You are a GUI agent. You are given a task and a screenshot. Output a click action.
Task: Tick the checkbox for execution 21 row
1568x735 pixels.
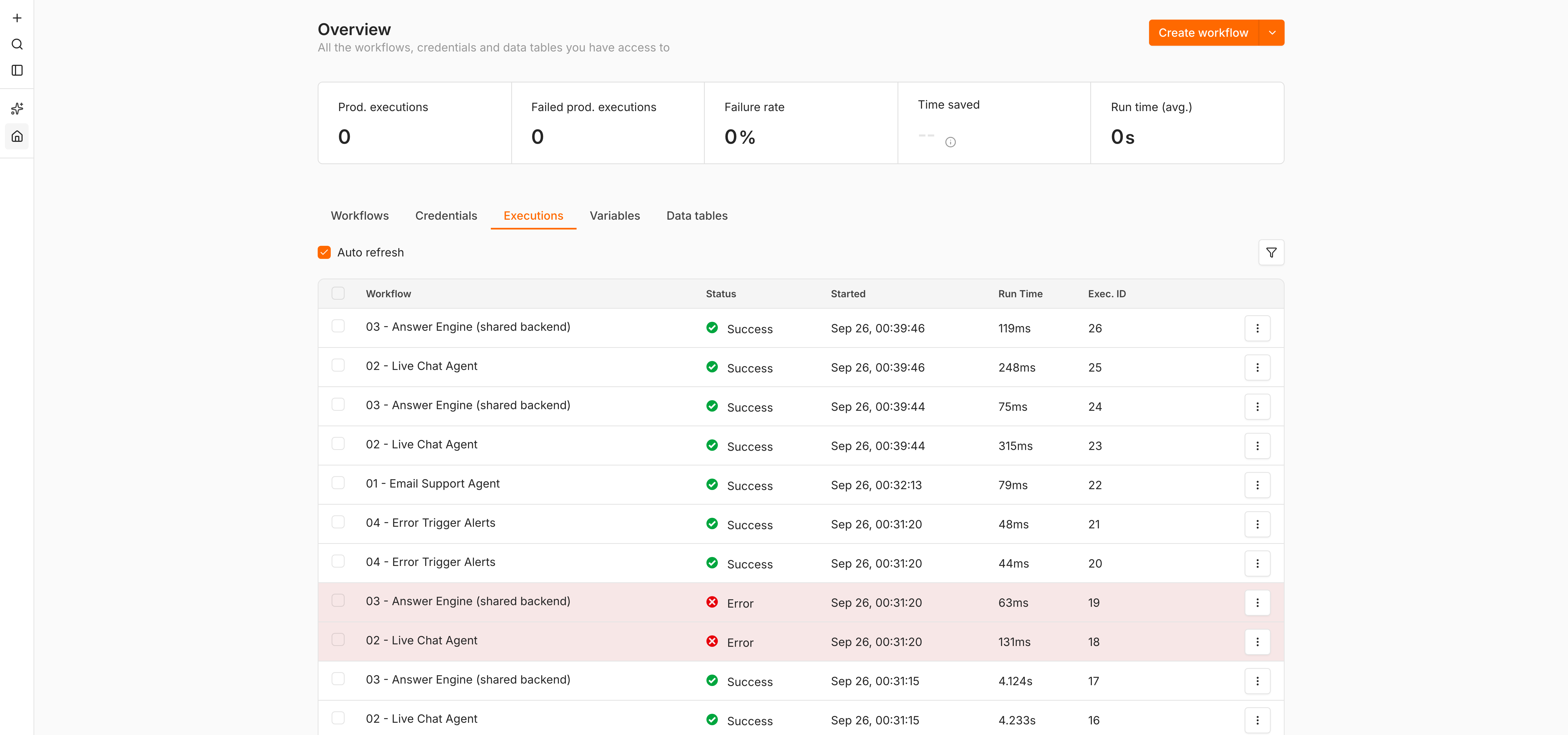(x=338, y=522)
